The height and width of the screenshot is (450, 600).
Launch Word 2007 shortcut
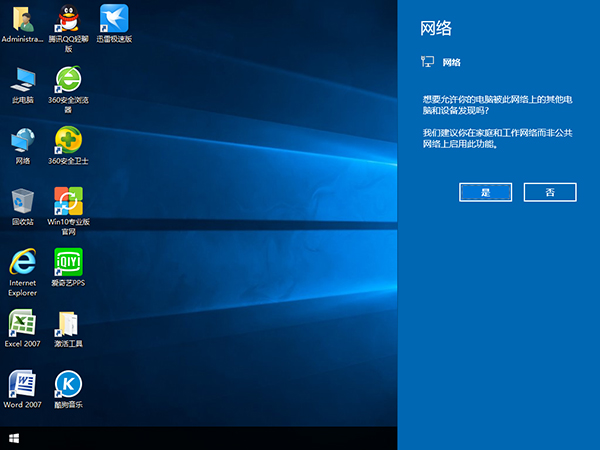22,384
